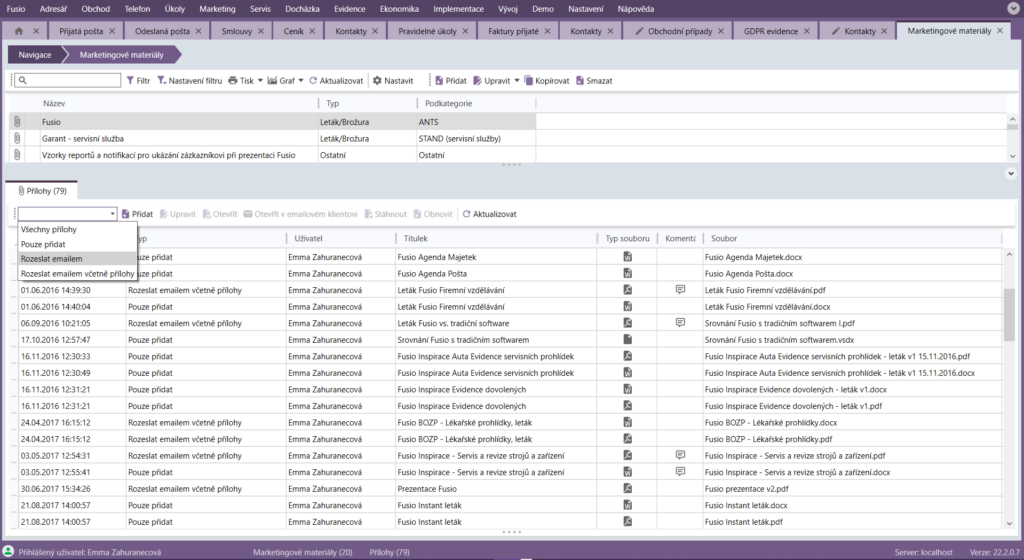Click green user icon in status bar
This screenshot has width=1024, height=560.
tap(8, 552)
